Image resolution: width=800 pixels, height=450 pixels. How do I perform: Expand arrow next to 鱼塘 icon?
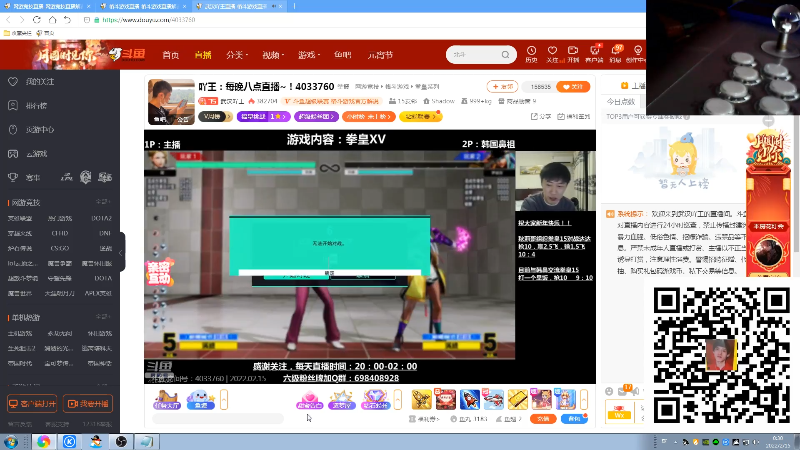coord(223,399)
